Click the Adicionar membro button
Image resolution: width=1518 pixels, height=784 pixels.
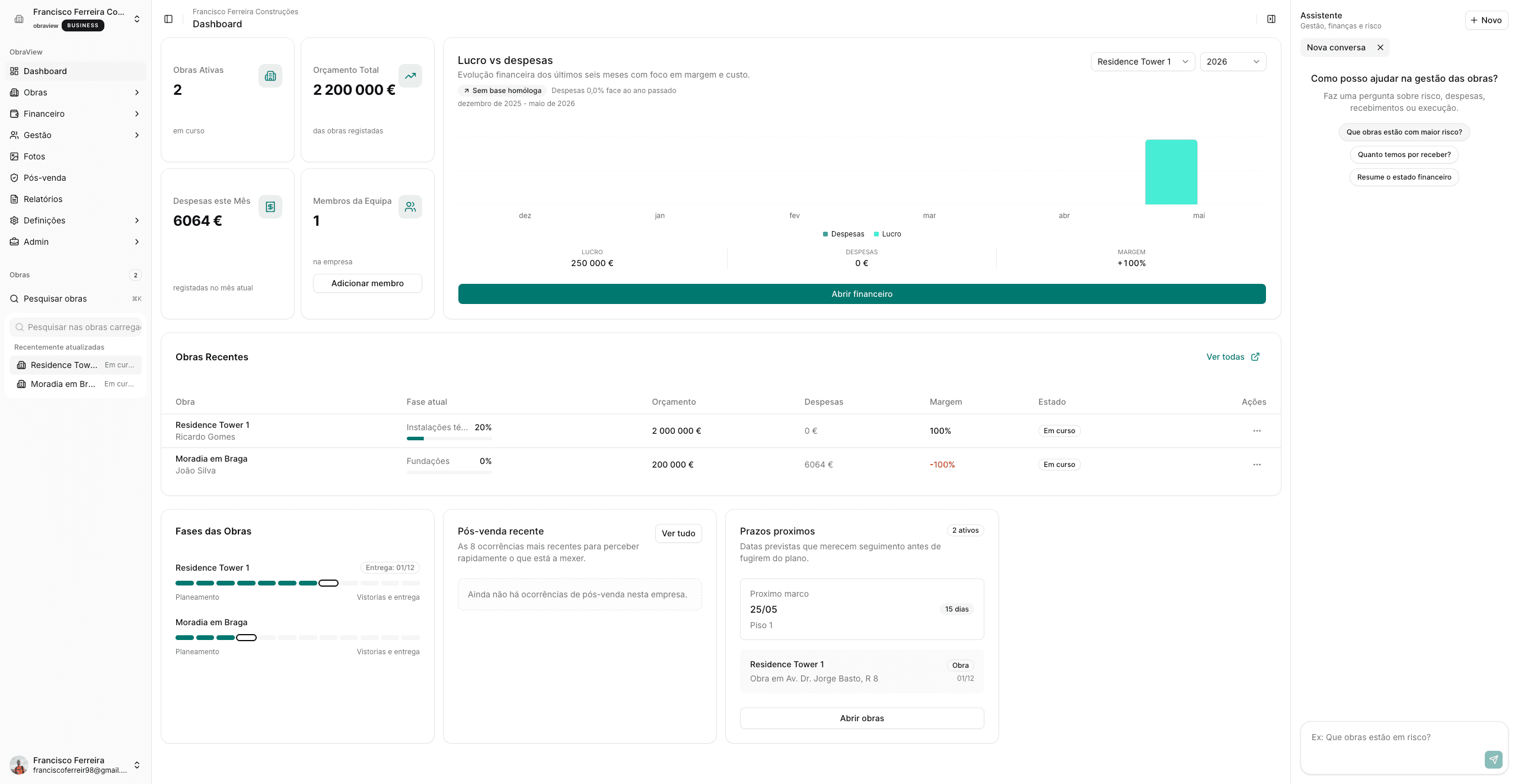368,283
